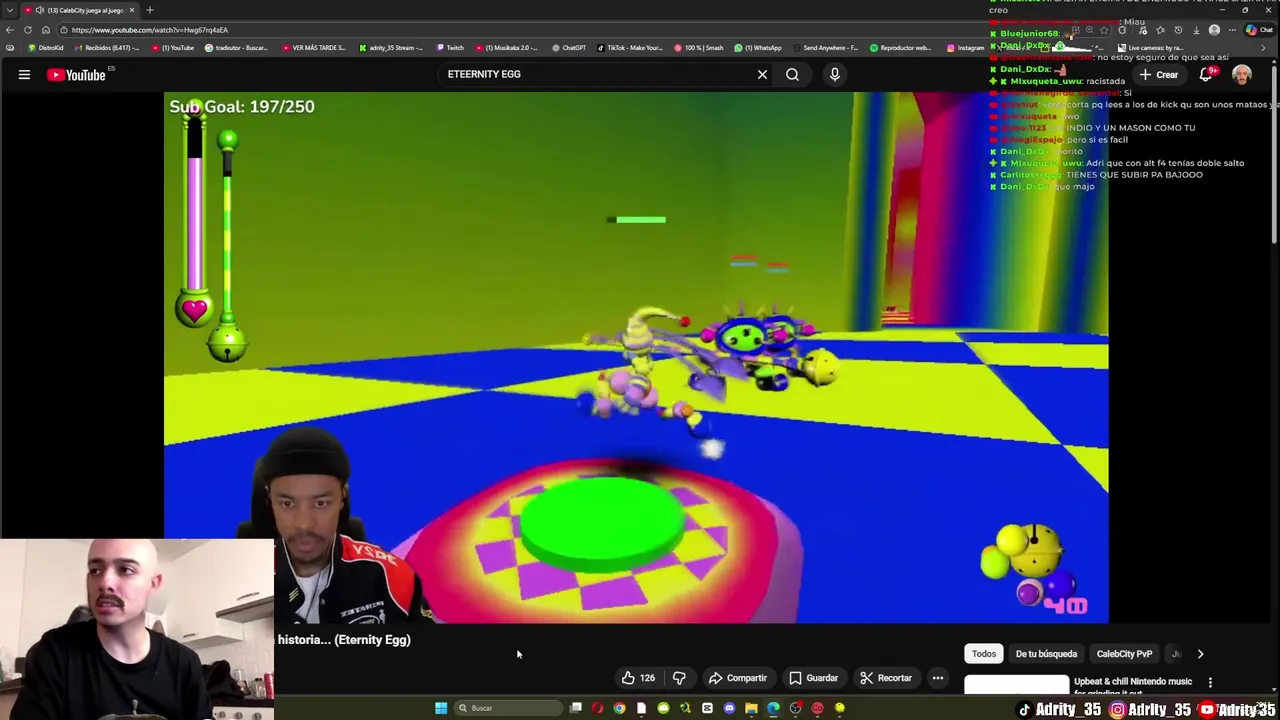The height and width of the screenshot is (720, 1280).
Task: Dislike the video
Action: click(679, 678)
